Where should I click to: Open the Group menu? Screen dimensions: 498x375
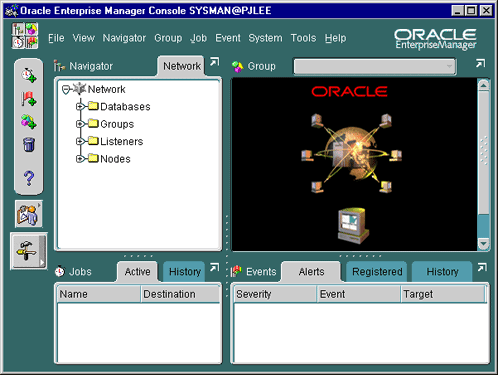tap(168, 38)
